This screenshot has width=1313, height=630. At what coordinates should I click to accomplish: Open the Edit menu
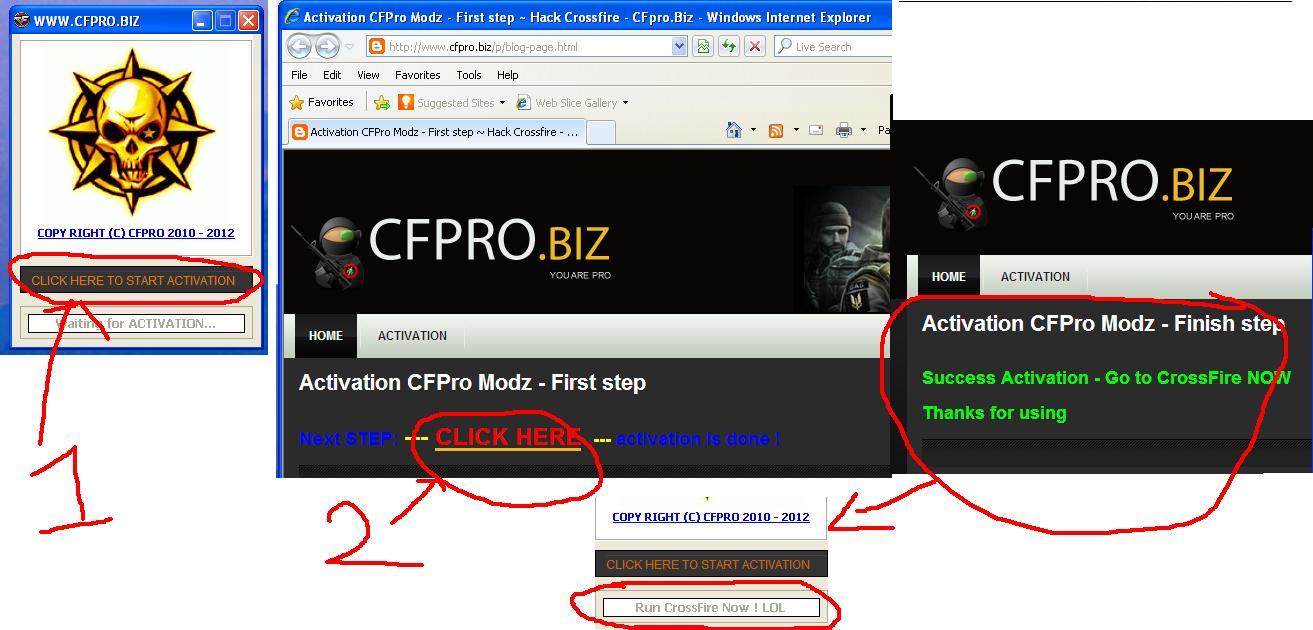click(x=332, y=75)
